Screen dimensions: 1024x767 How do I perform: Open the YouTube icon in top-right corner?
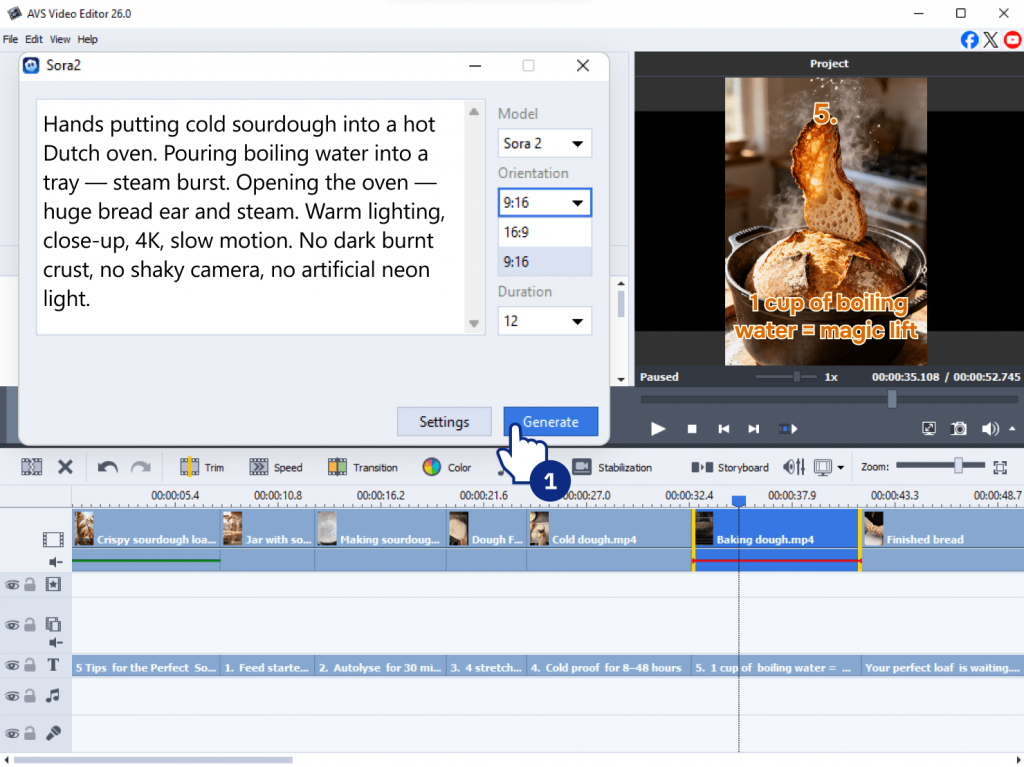(x=1013, y=40)
